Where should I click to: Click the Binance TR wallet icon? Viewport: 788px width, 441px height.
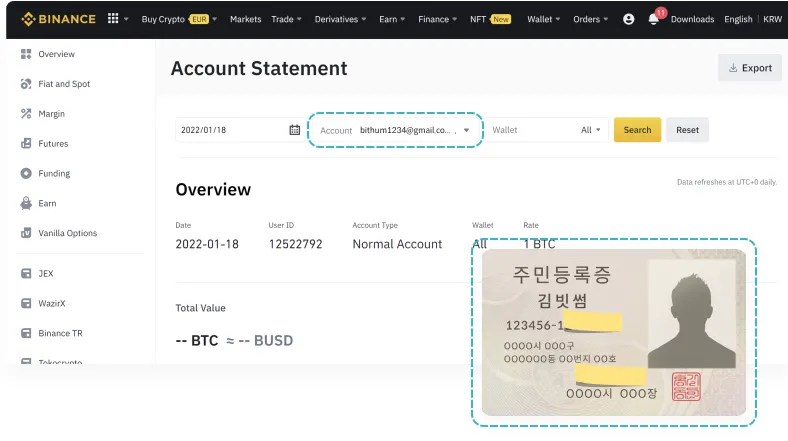click(26, 333)
